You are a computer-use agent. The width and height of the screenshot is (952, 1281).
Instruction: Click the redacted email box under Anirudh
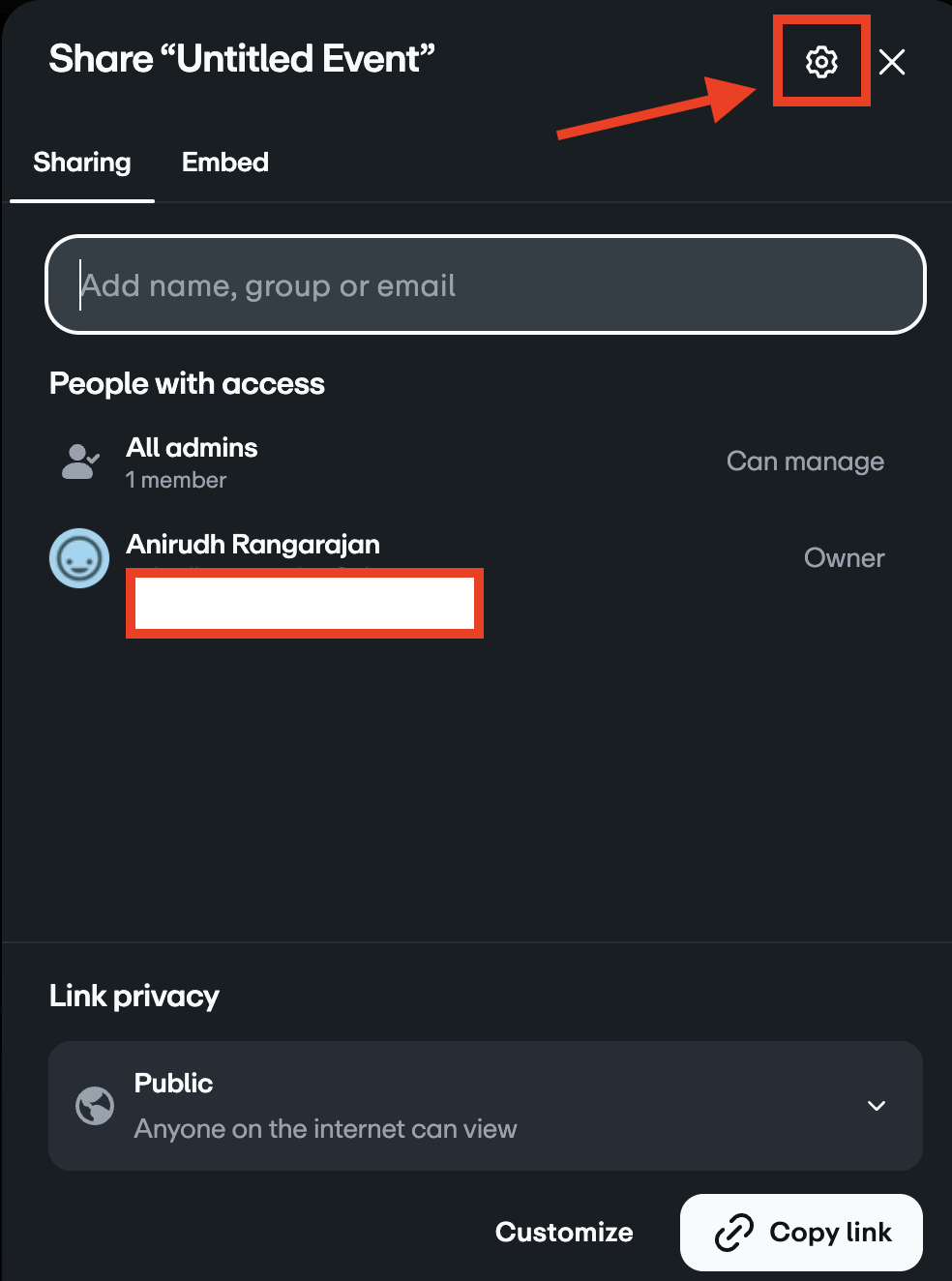[x=305, y=603]
